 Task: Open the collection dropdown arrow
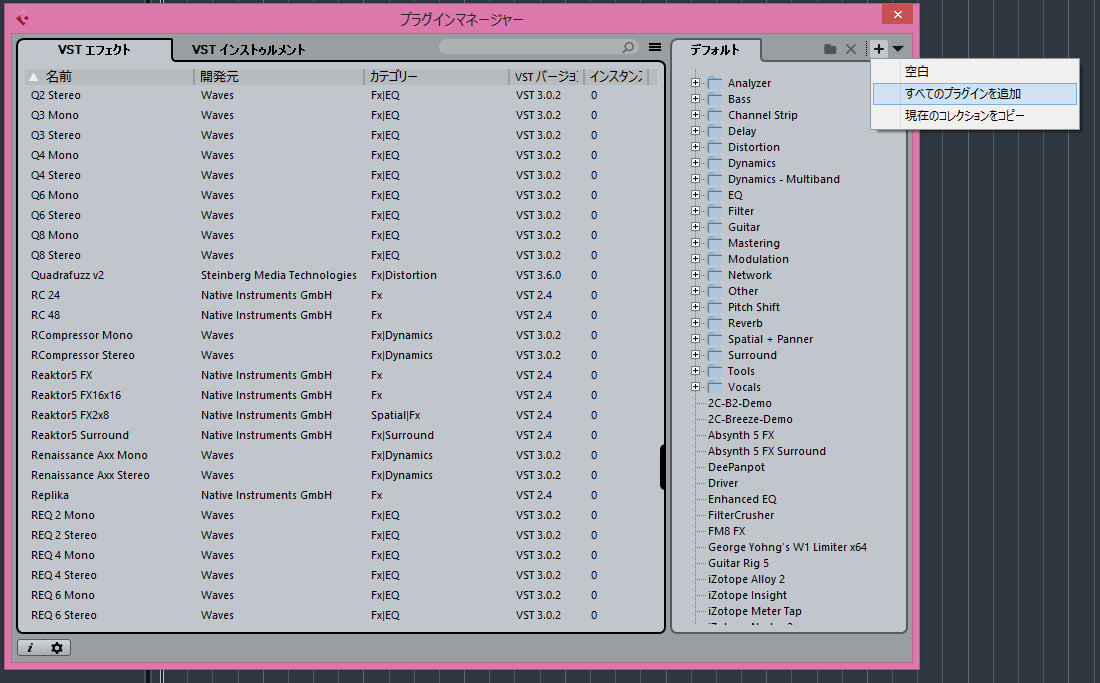pyautogui.click(x=897, y=49)
